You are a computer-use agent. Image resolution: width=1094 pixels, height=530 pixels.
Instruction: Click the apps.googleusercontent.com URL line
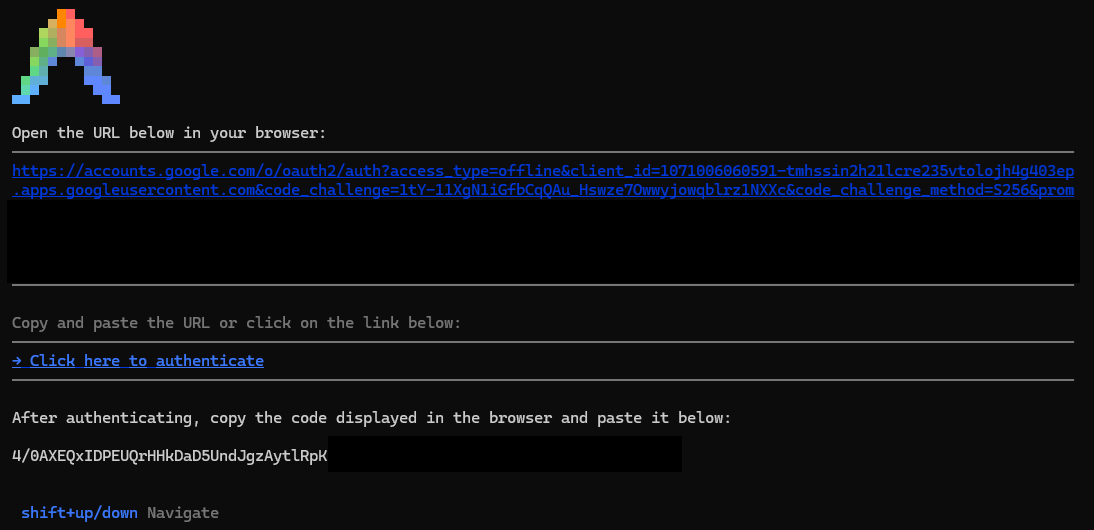pyautogui.click(x=543, y=190)
